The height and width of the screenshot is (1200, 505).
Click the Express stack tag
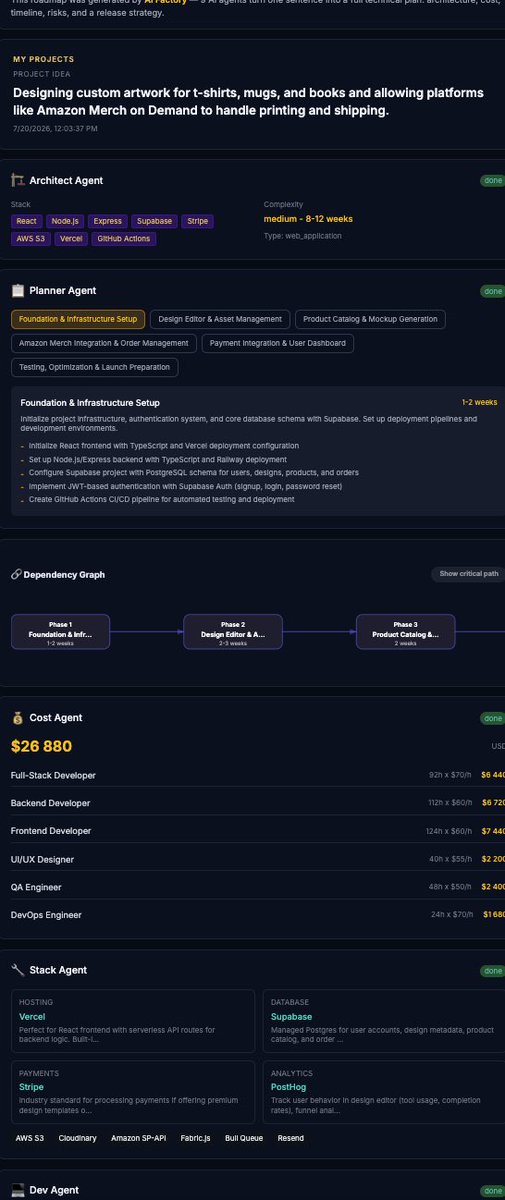click(x=108, y=221)
